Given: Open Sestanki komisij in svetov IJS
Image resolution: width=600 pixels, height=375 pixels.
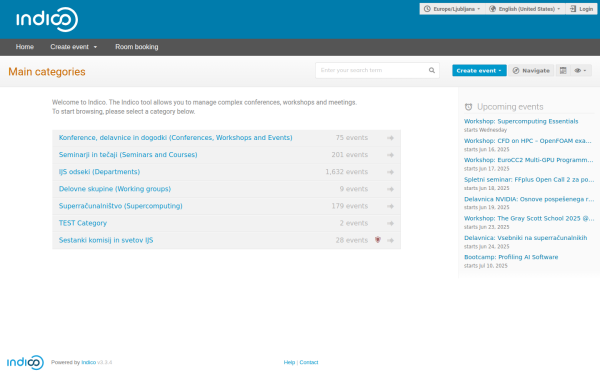Looking at the screenshot, I should (x=106, y=240).
